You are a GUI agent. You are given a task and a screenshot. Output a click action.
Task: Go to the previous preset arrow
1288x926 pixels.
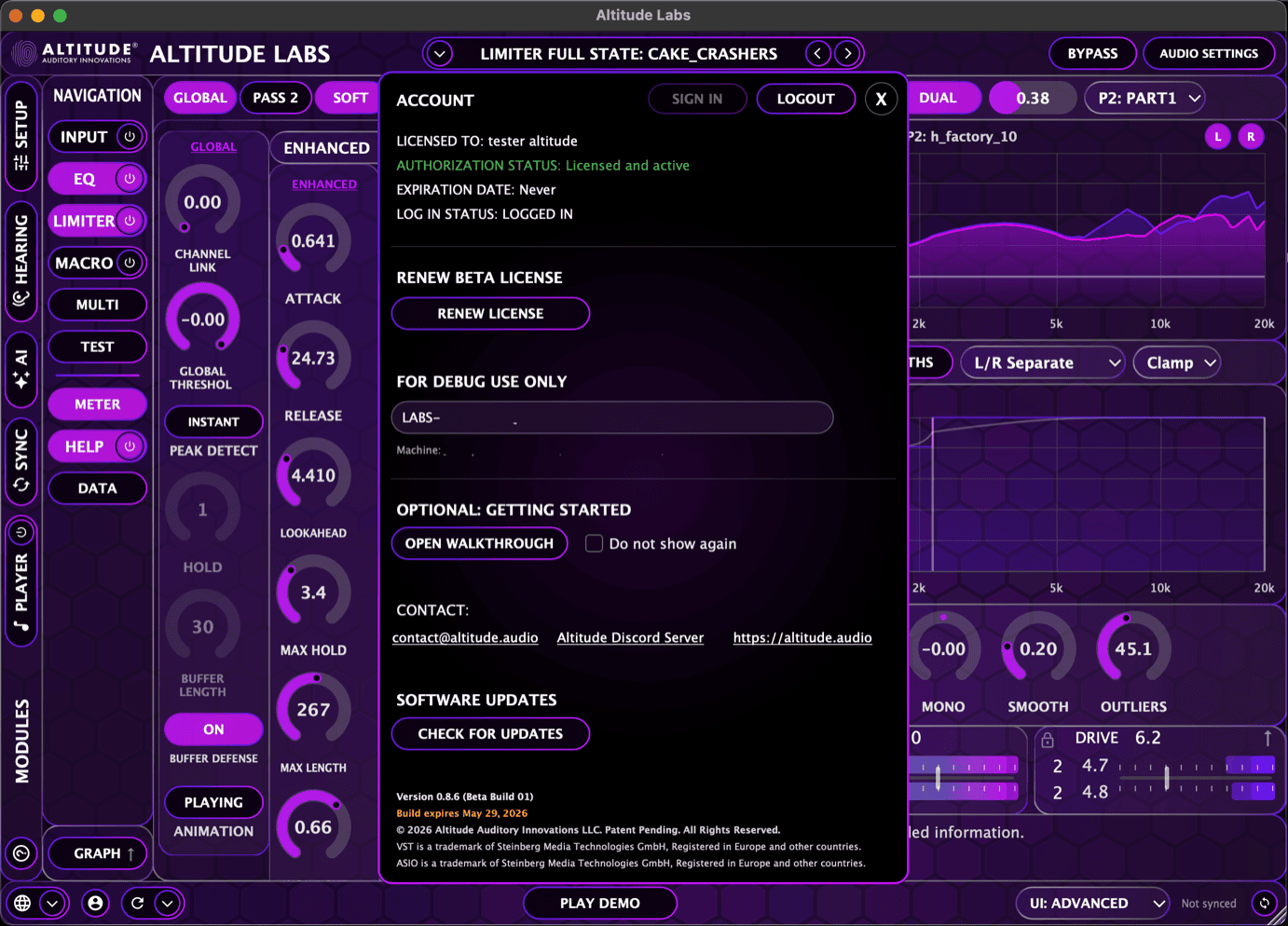pyautogui.click(x=817, y=53)
